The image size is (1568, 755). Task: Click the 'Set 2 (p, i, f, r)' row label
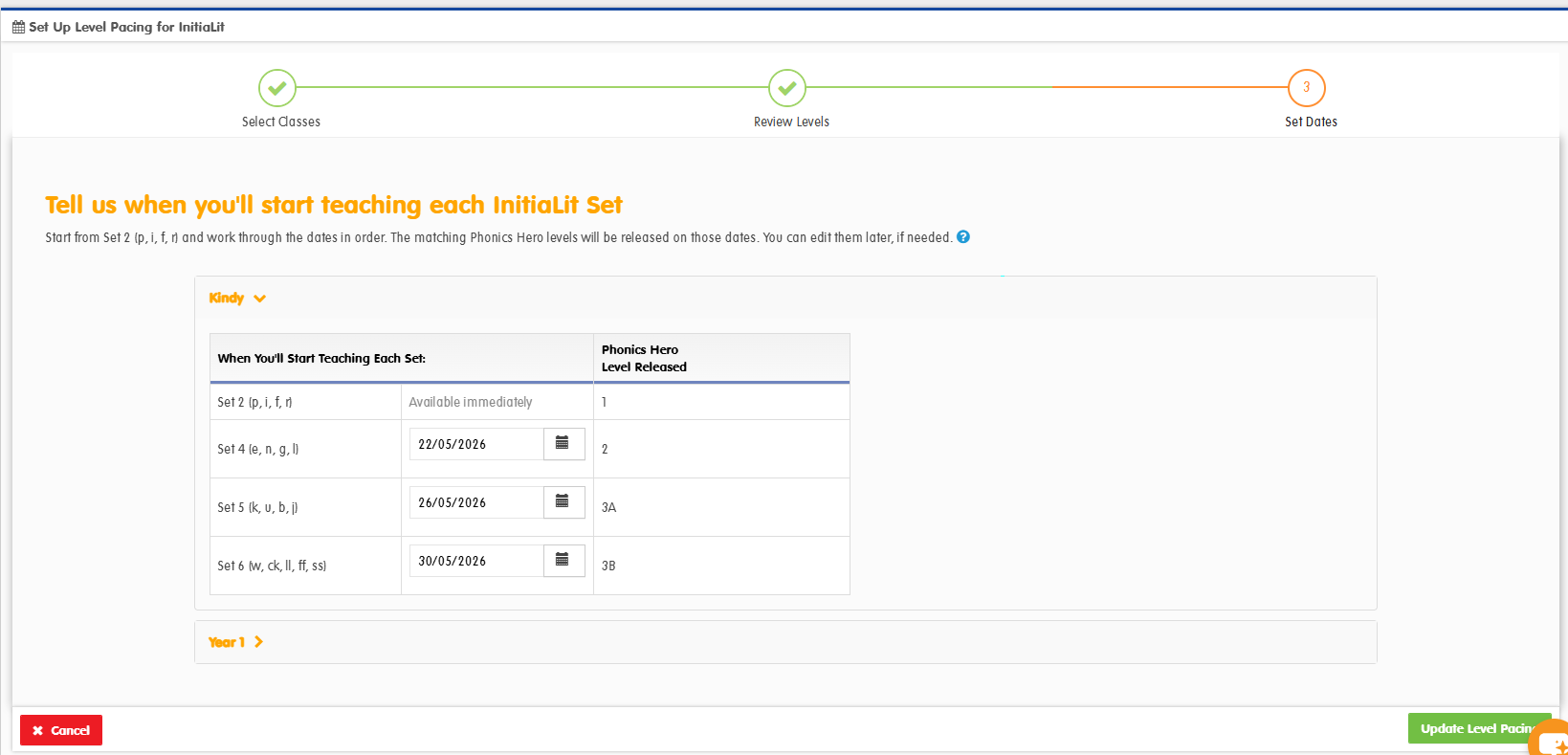pos(254,402)
